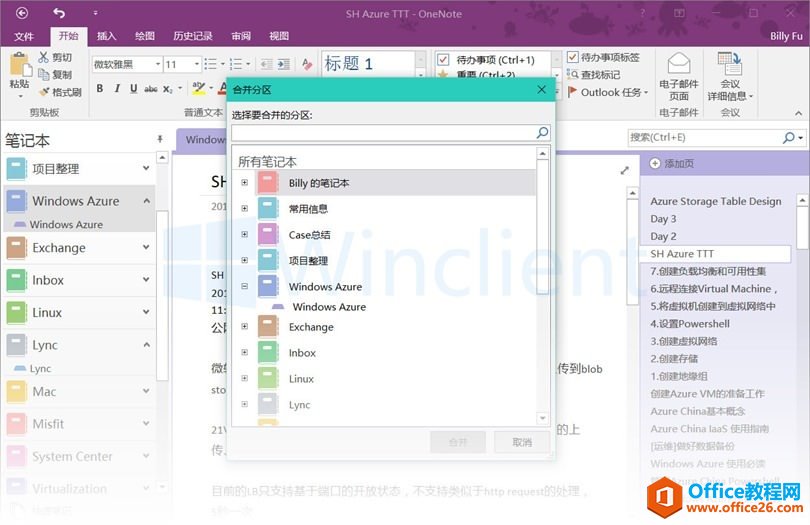This screenshot has width=810, height=525.
Task: Click the subscript button
Action: coord(167,89)
